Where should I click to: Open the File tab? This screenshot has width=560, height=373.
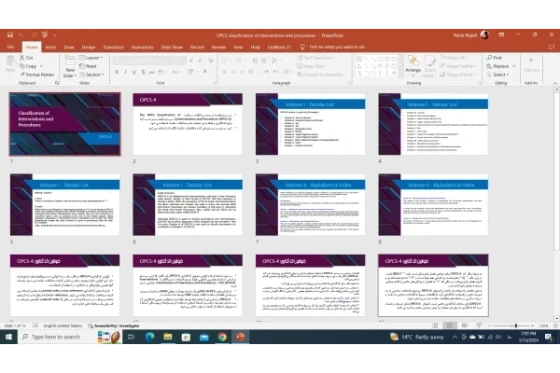click(10, 47)
